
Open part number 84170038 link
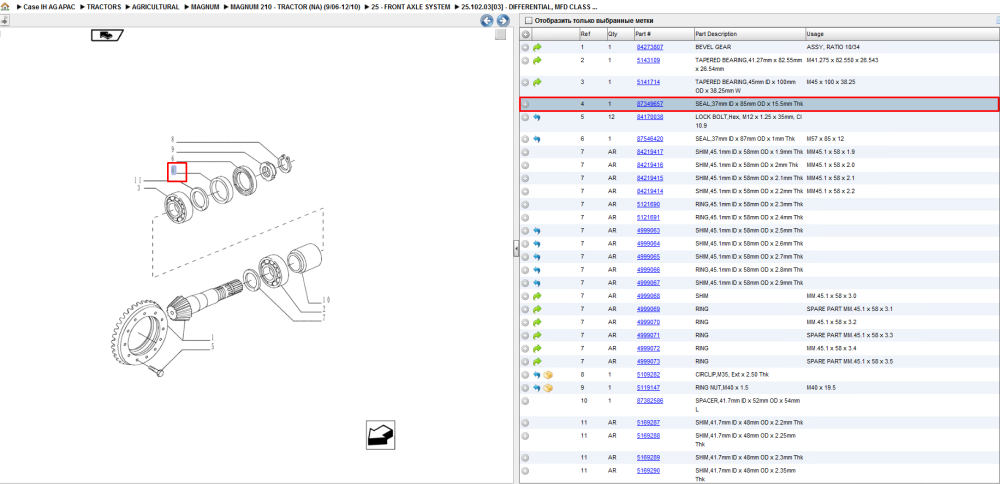pyautogui.click(x=650, y=117)
